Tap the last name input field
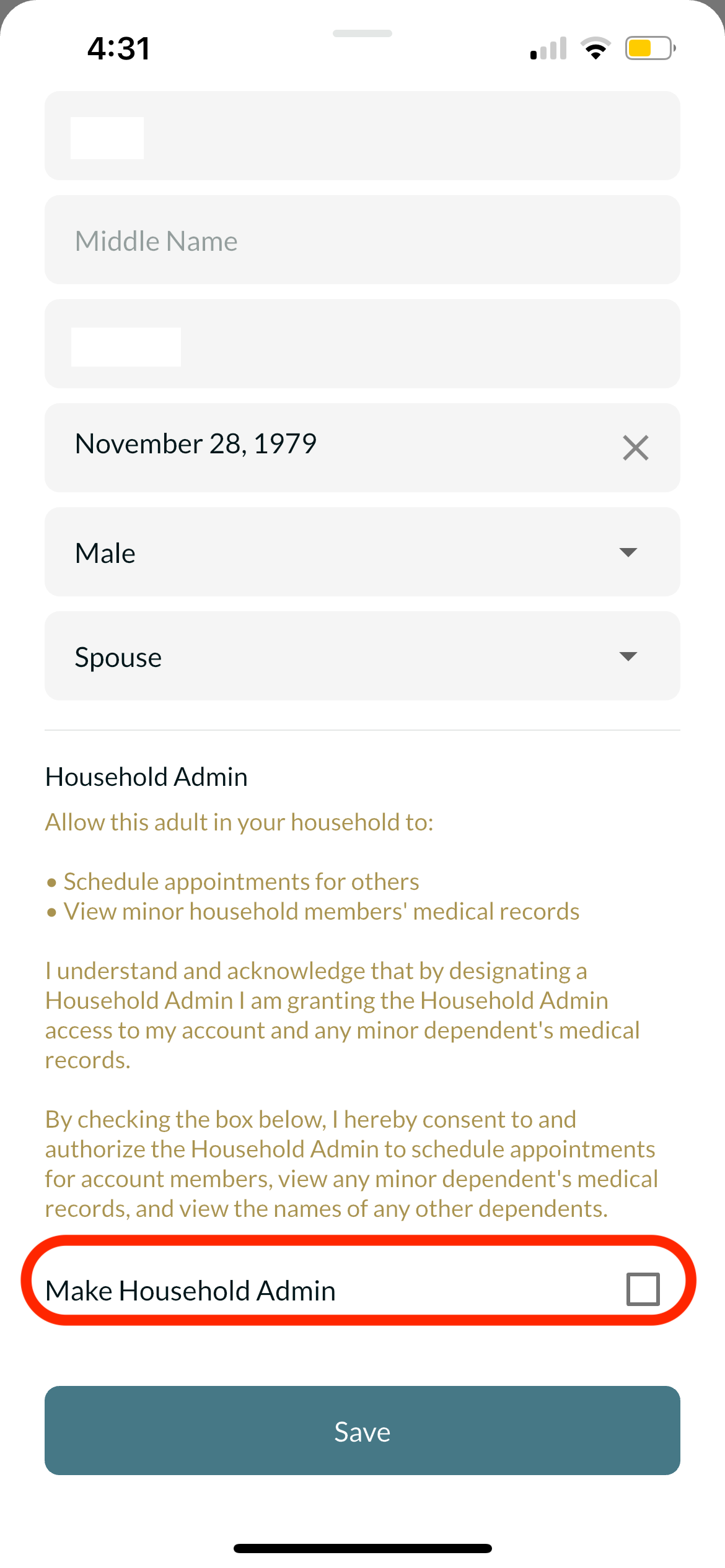 pyautogui.click(x=362, y=344)
